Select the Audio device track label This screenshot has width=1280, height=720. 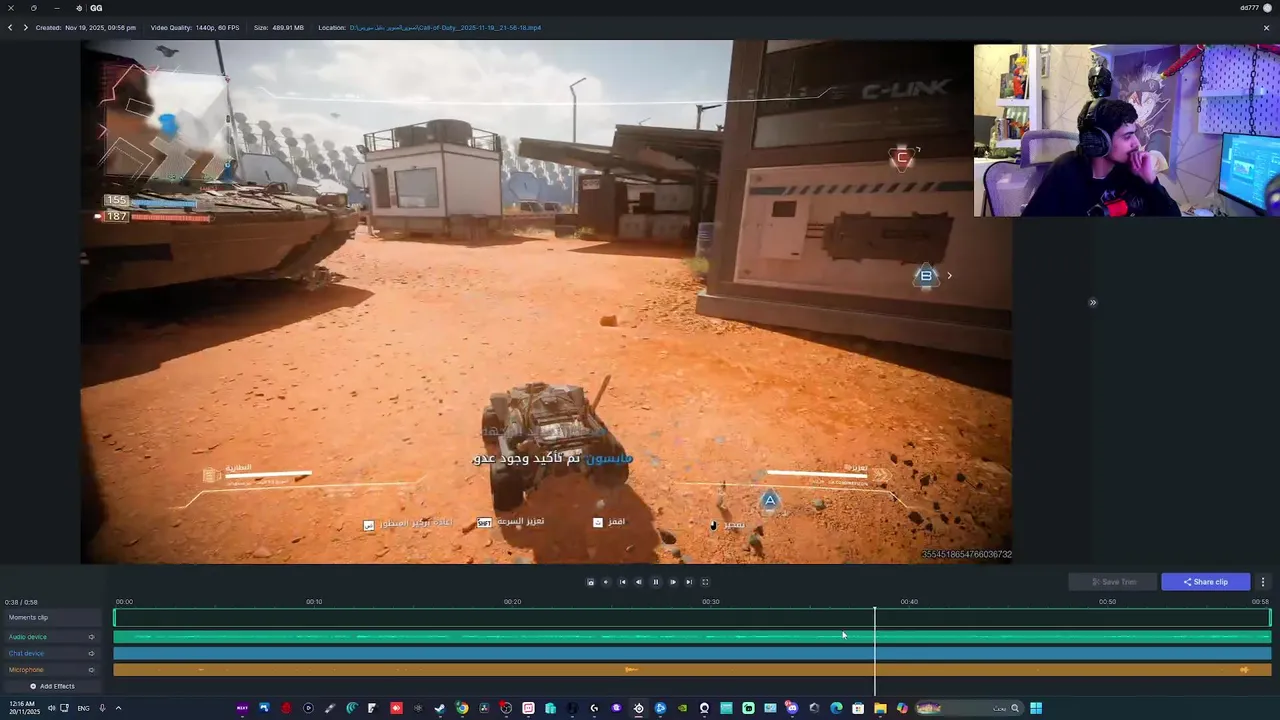point(27,637)
